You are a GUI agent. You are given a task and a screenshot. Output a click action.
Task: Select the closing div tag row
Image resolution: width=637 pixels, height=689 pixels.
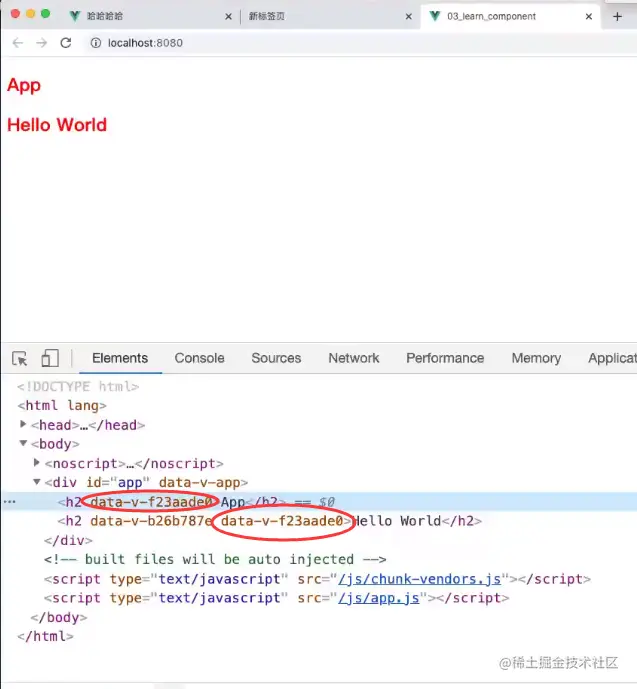(68, 540)
